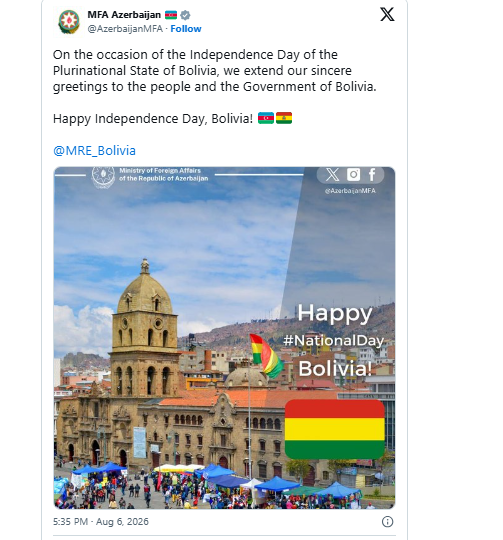
Task: Click the X icon on the image banner
Action: (332, 175)
